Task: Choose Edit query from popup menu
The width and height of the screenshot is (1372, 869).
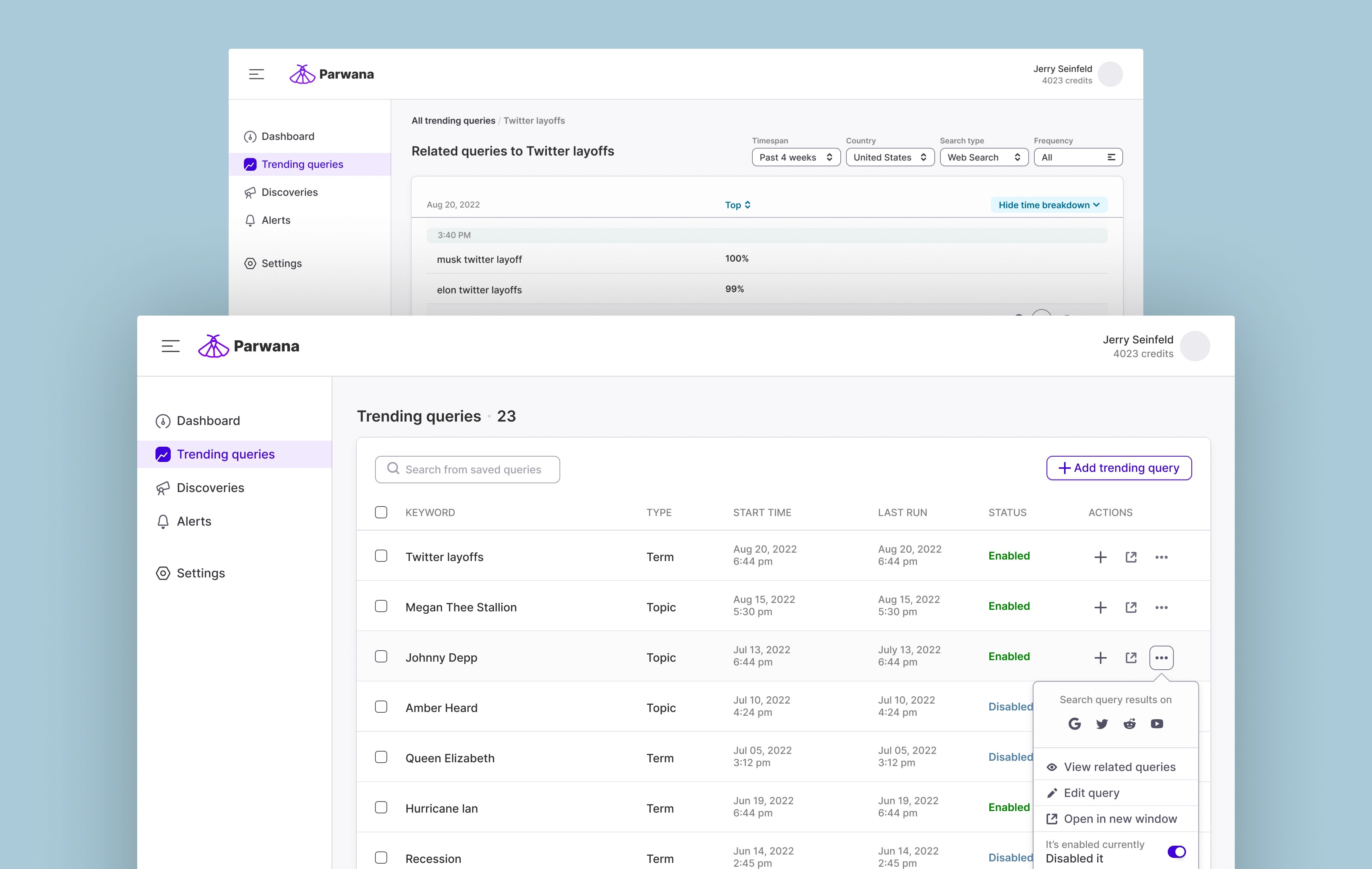Action: (1116, 793)
